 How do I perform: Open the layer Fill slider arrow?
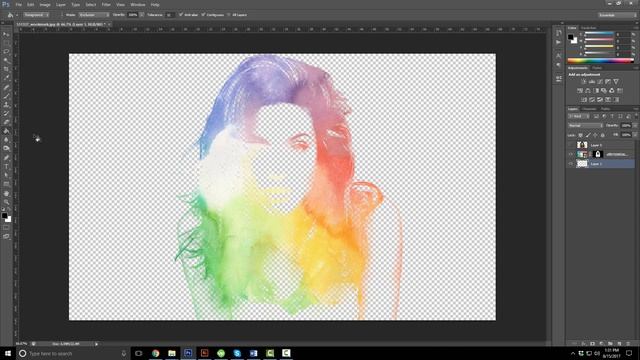634,135
